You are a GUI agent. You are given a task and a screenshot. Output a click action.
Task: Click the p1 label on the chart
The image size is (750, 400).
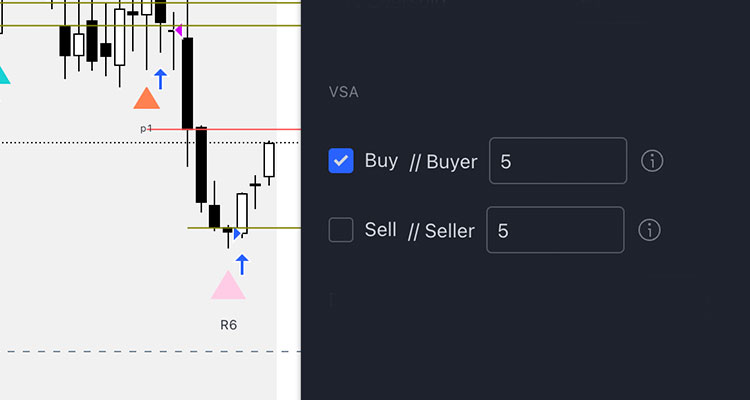pyautogui.click(x=146, y=128)
